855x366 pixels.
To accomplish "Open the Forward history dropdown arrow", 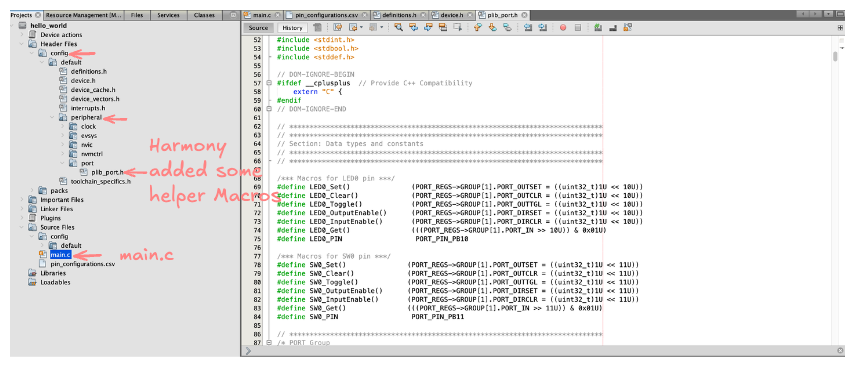I will click(382, 27).
